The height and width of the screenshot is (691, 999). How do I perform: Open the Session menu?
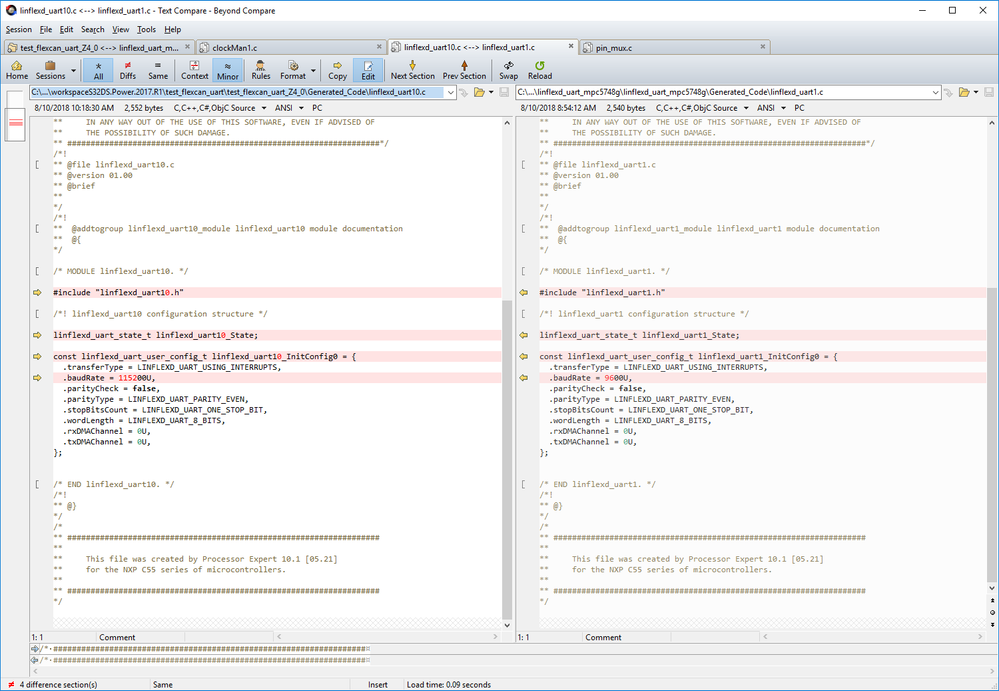[x=18, y=29]
